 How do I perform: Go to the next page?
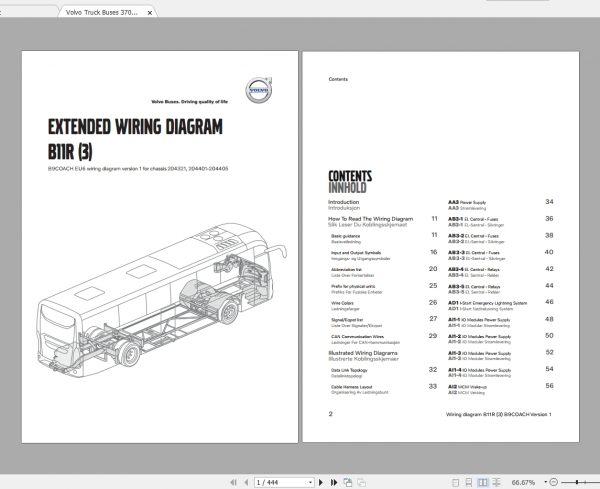(x=321, y=482)
